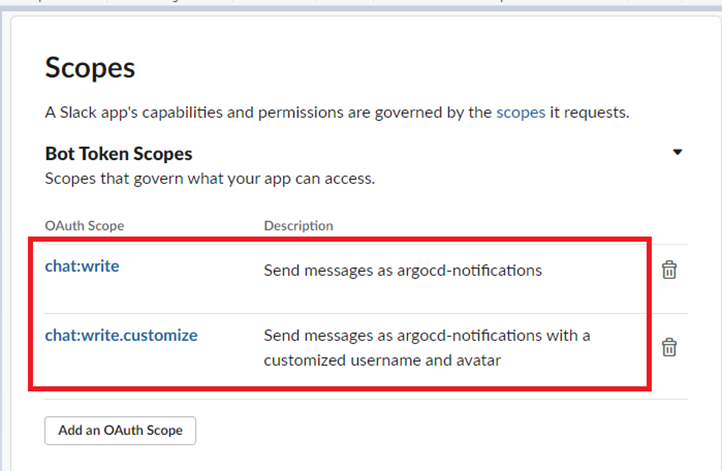The height and width of the screenshot is (471, 722).
Task: Click 'Send messages' in the chat:write.customize row
Action: click(310, 335)
